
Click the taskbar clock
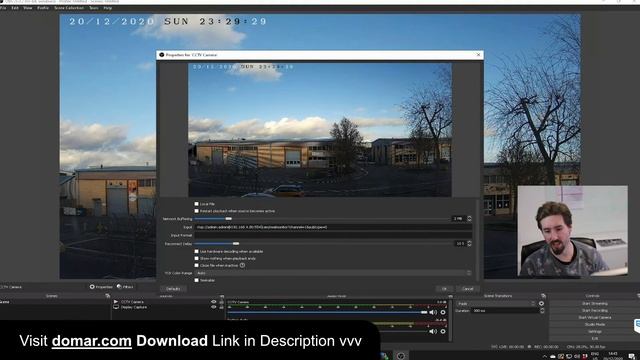tap(613, 356)
